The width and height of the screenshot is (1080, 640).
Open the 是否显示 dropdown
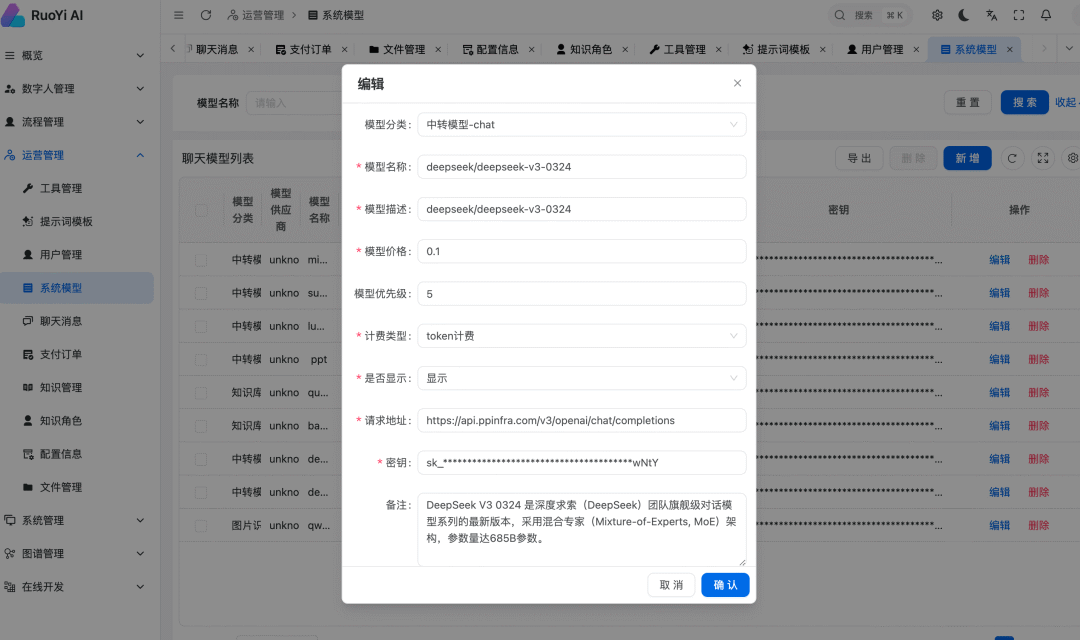point(581,378)
